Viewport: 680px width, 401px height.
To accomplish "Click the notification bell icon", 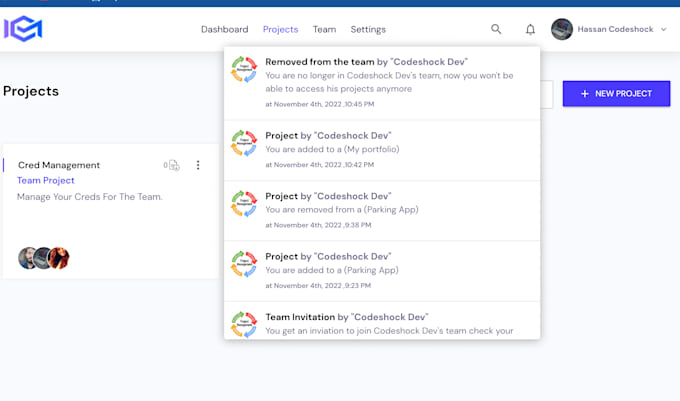I will tap(530, 30).
